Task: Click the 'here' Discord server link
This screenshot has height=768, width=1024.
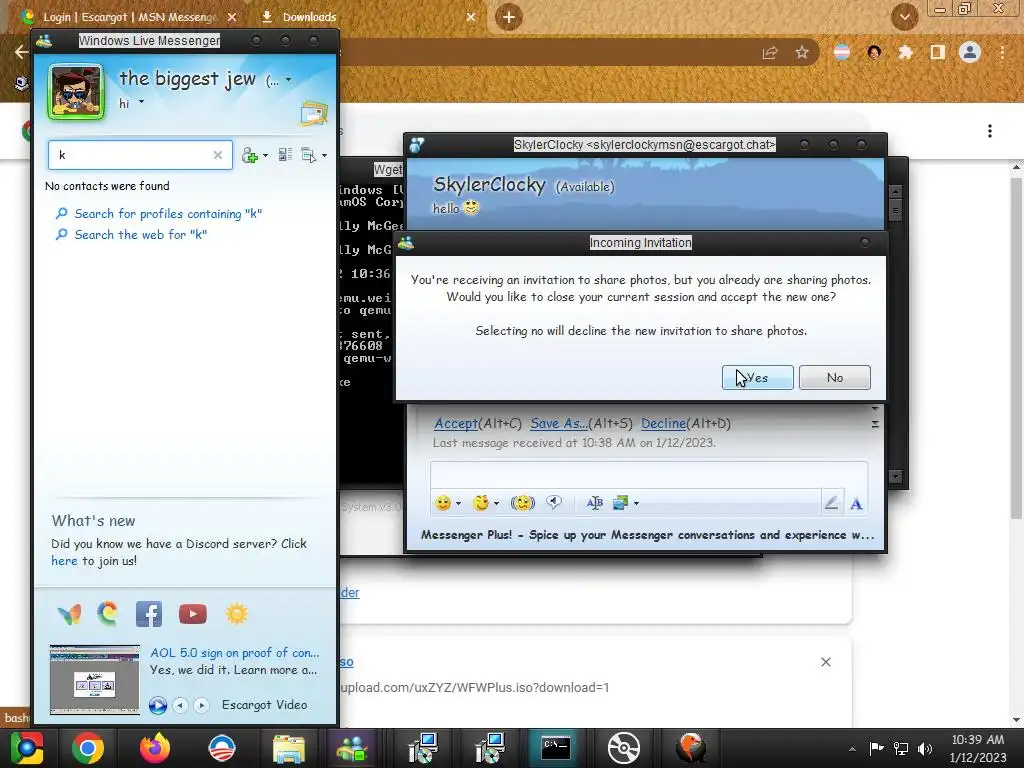Action: [64, 561]
